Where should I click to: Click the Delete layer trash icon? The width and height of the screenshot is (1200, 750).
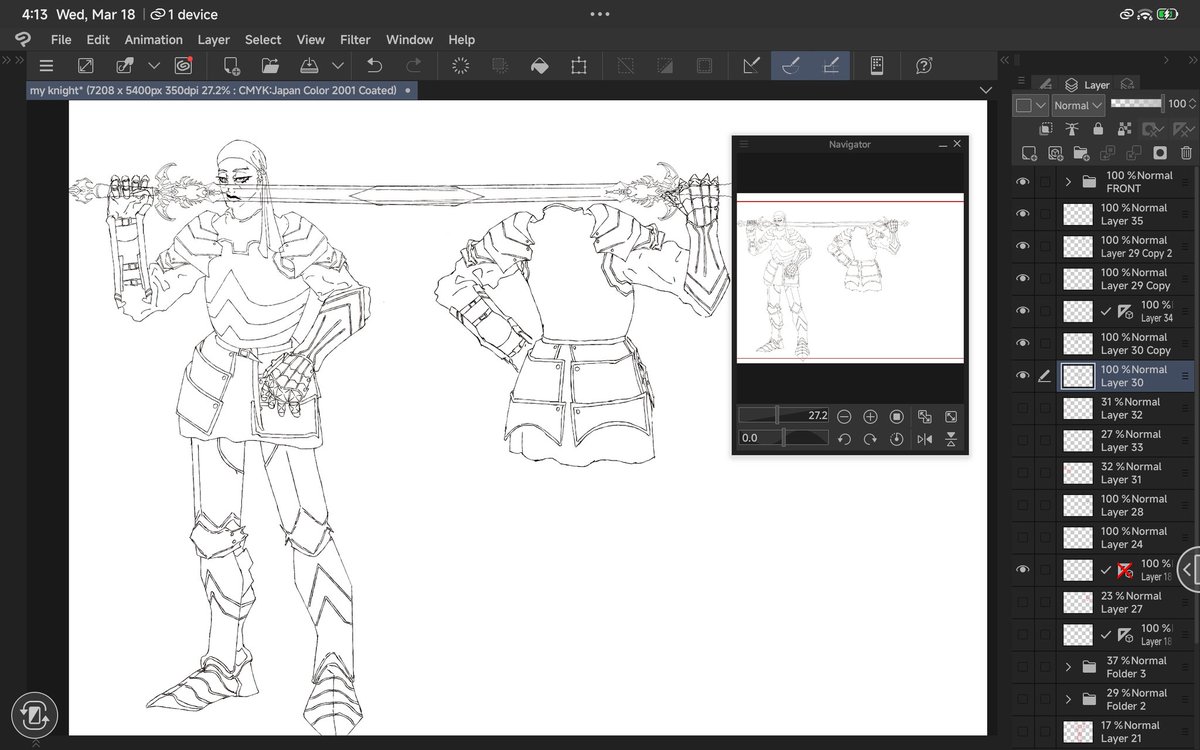click(x=1186, y=153)
